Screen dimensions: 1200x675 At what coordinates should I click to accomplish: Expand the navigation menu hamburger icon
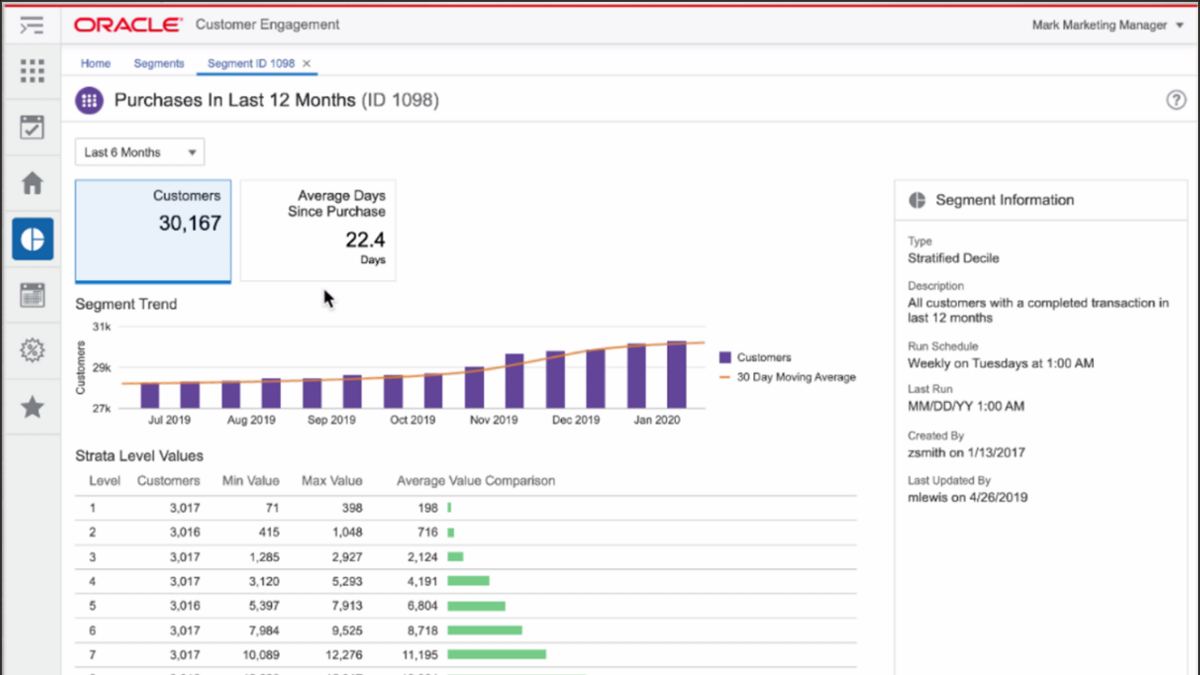[31, 25]
